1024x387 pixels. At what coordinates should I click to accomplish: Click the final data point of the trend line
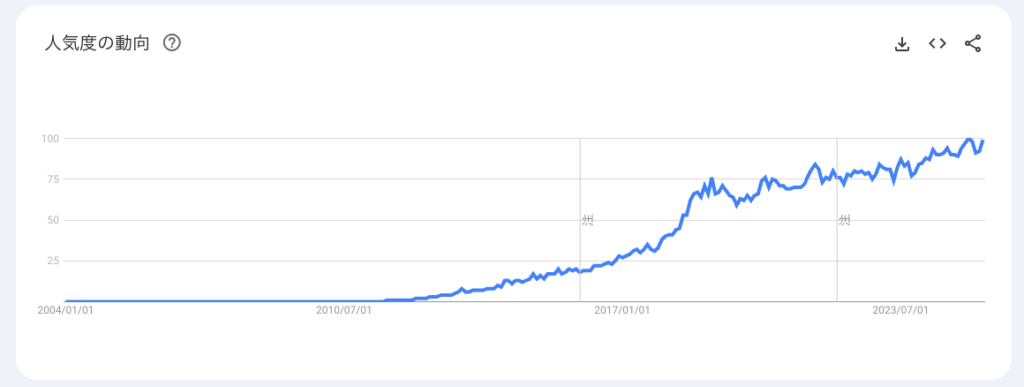(x=983, y=142)
